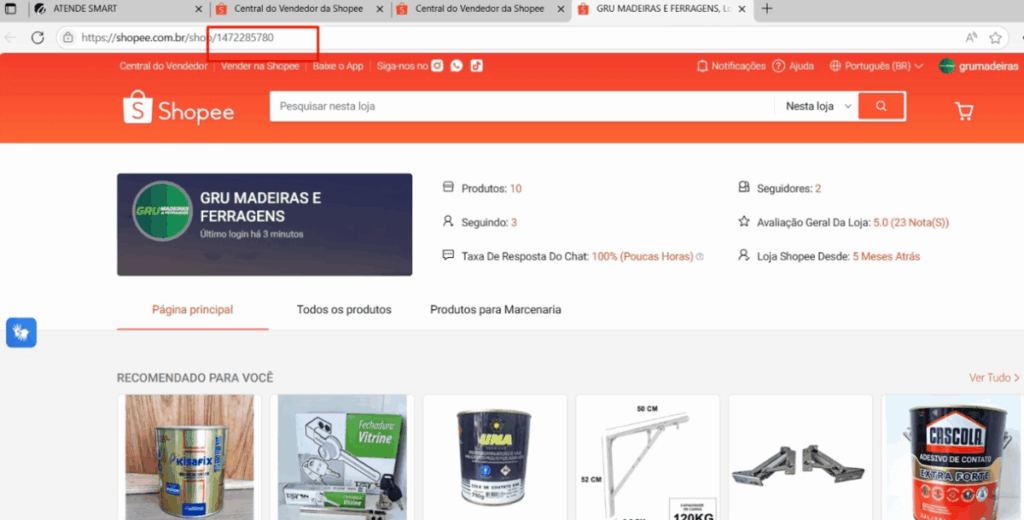Screen dimensions: 1024x520
Task: Close the first Central do Vendedor tab
Action: pyautogui.click(x=380, y=9)
